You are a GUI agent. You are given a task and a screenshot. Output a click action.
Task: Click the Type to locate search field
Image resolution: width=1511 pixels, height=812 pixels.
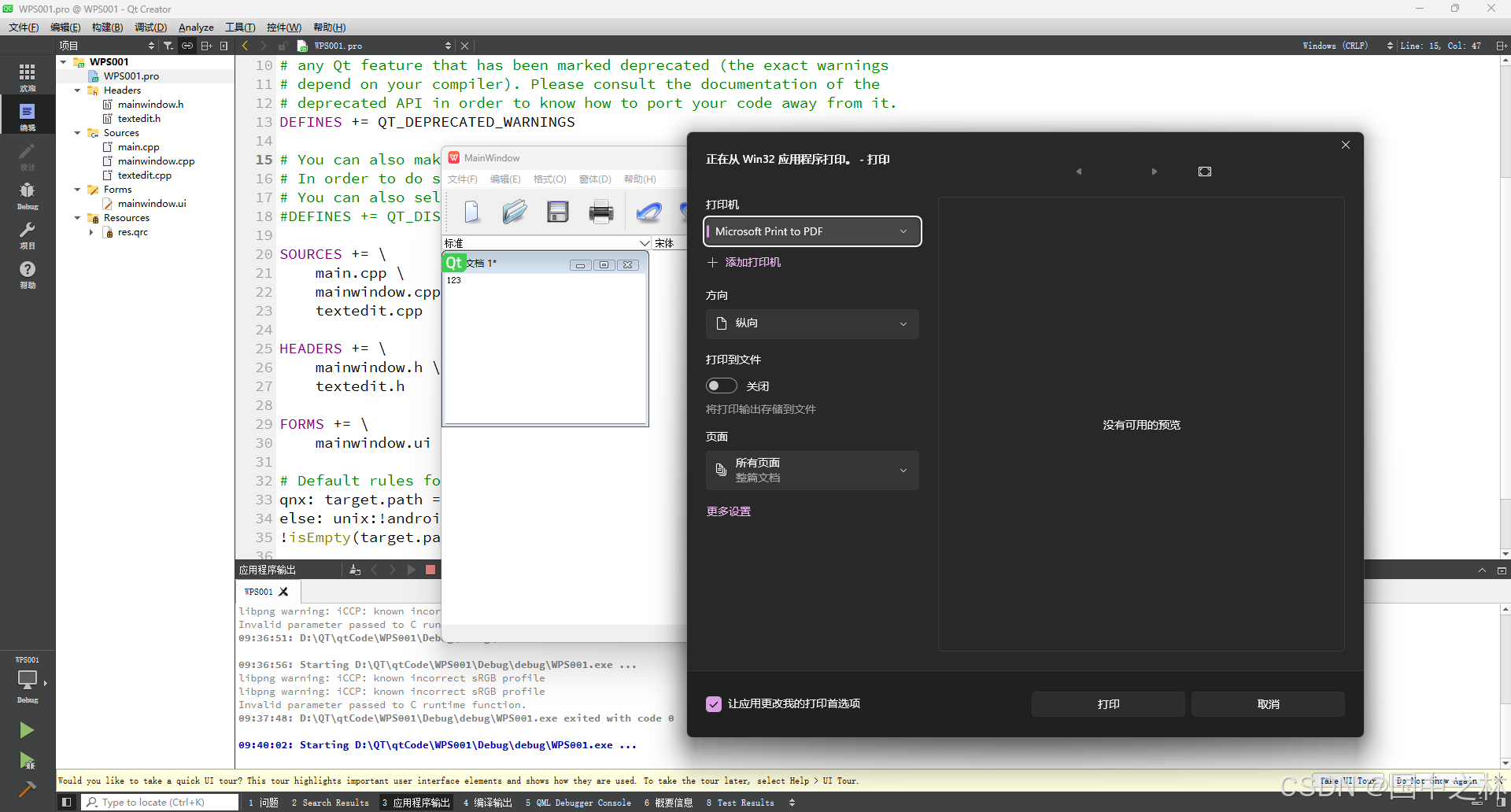[161, 803]
